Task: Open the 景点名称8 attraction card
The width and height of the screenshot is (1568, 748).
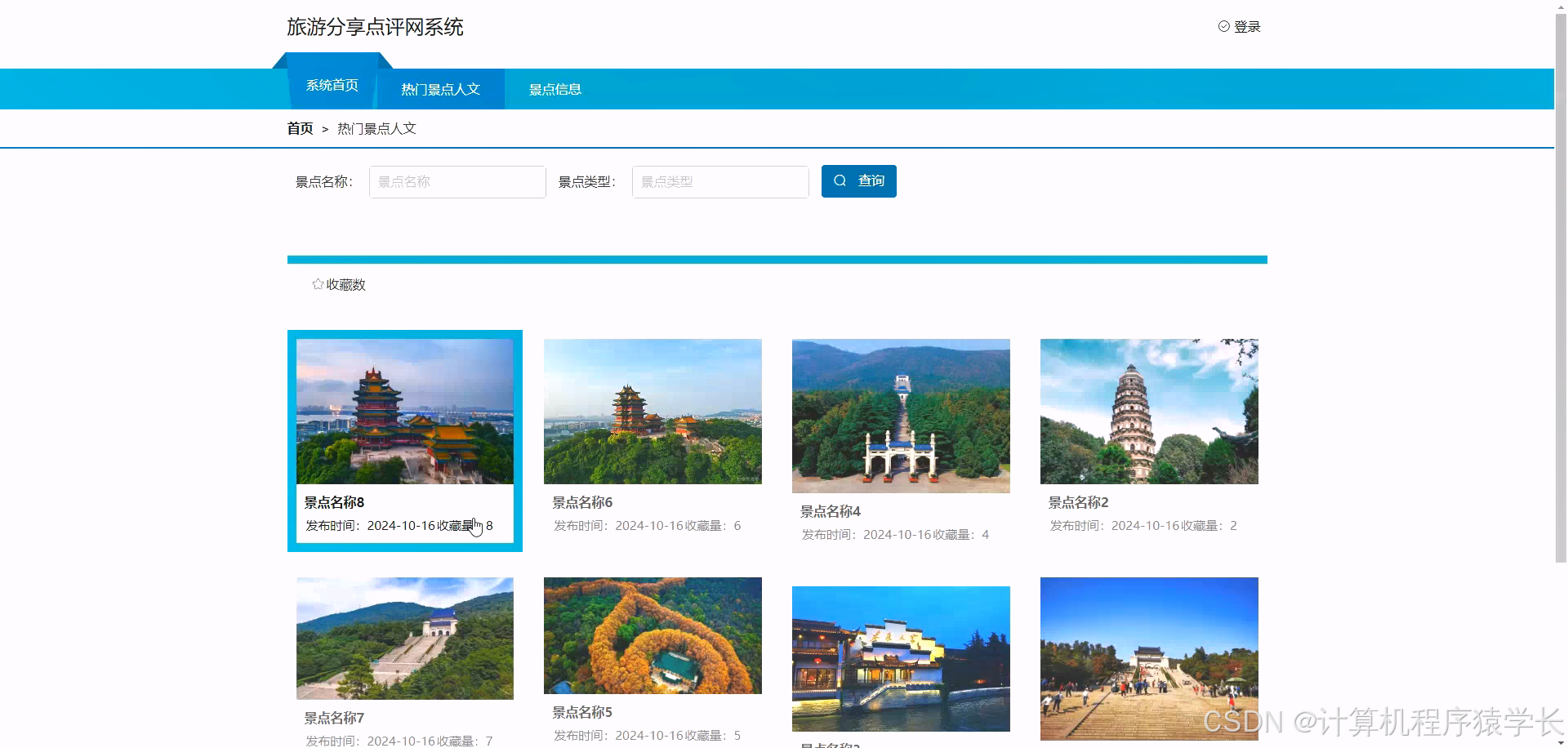Action: click(404, 411)
